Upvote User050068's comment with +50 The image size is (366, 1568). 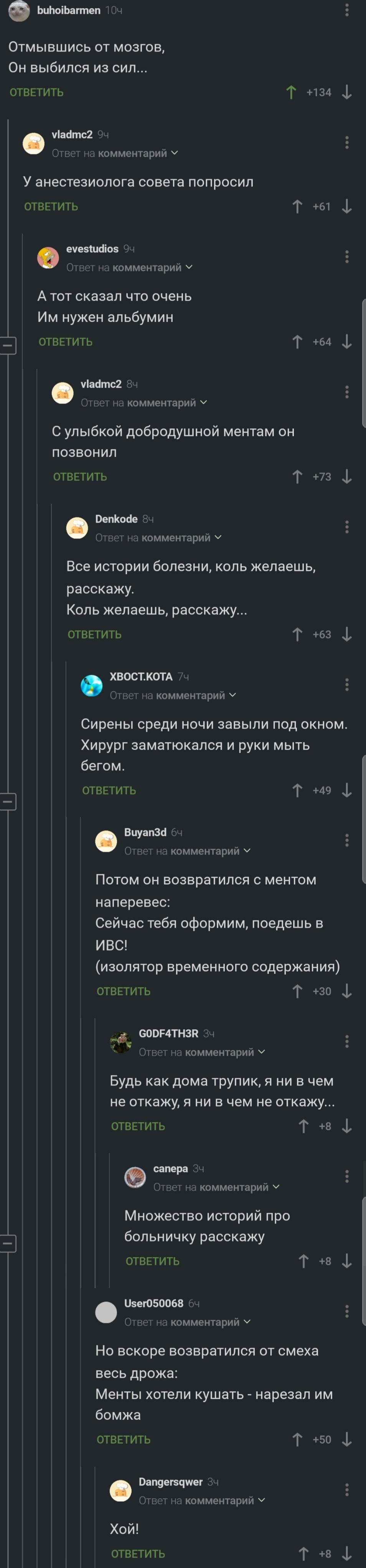(297, 1440)
